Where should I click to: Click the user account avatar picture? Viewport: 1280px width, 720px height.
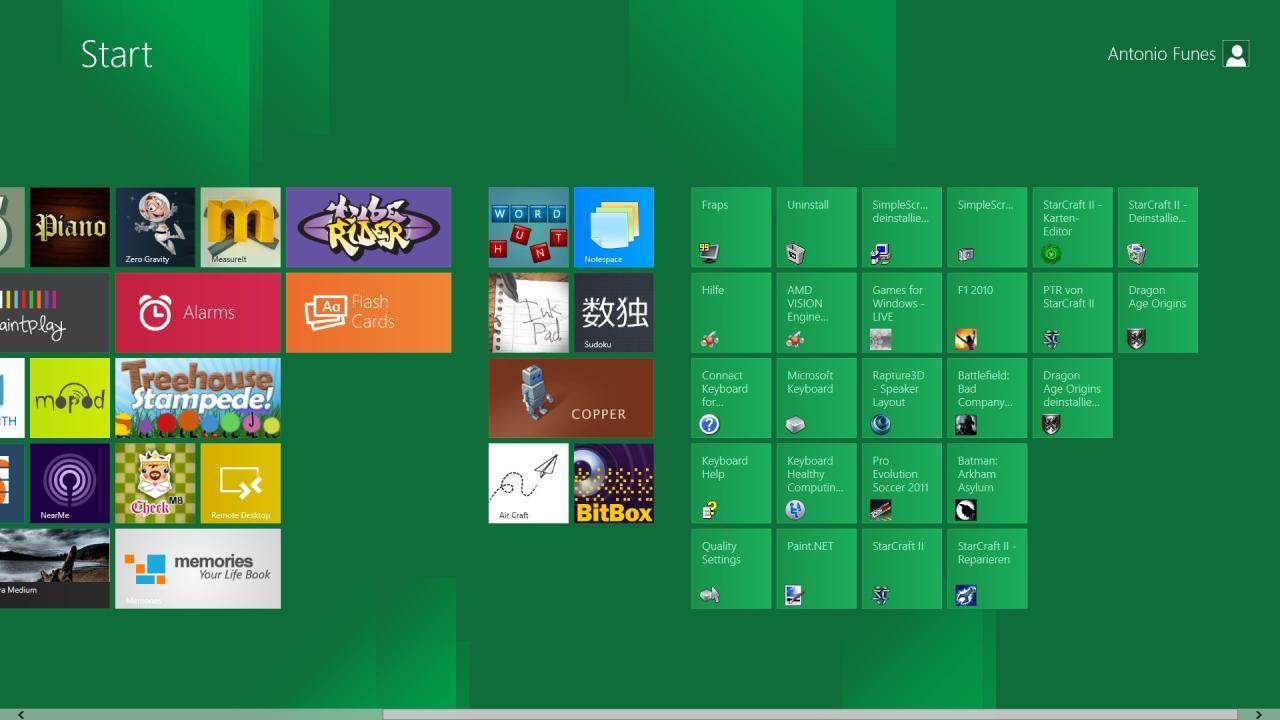point(1236,54)
